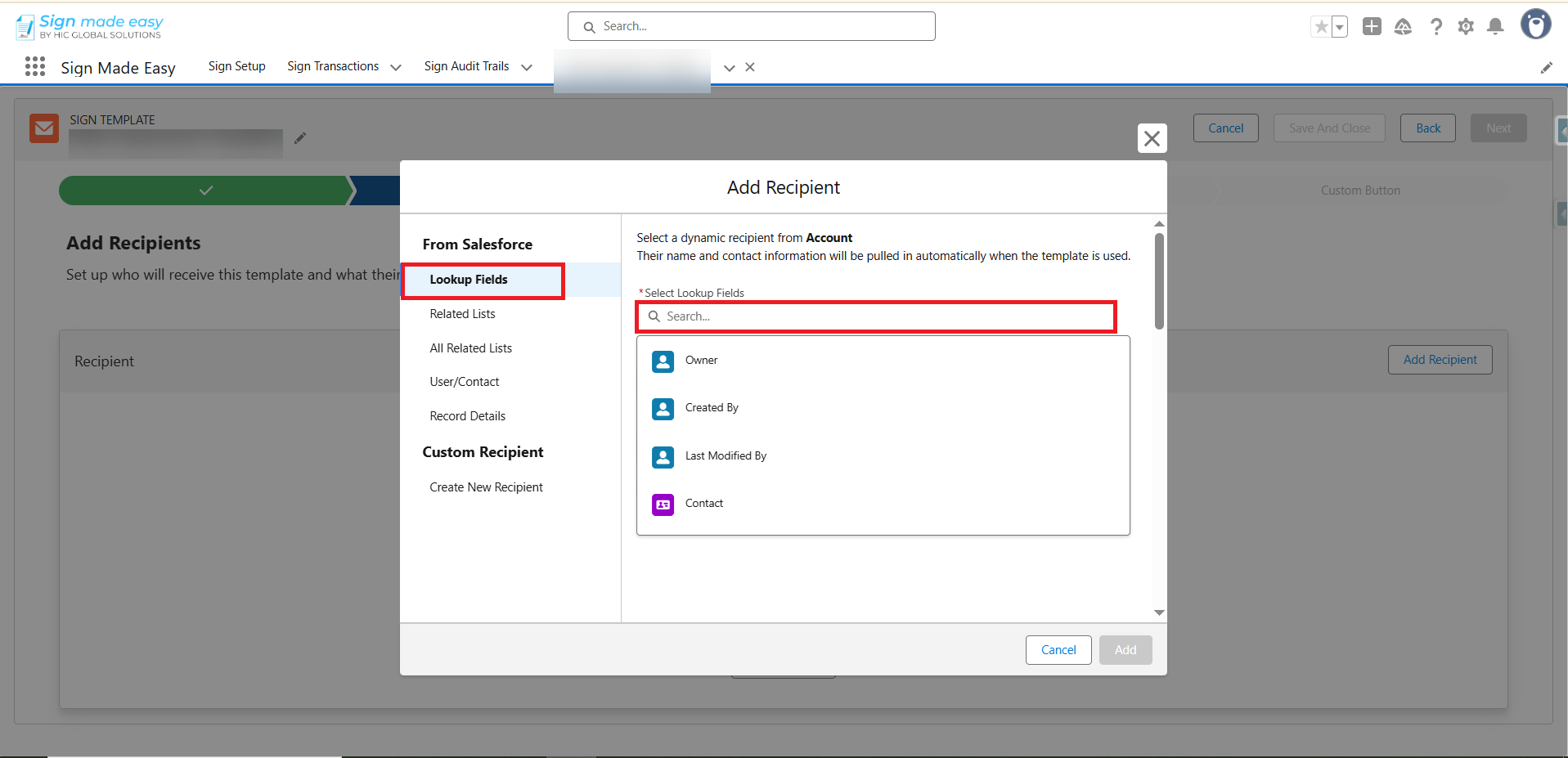This screenshot has height=758, width=1568.
Task: Select the User/Contact option
Action: (464, 382)
